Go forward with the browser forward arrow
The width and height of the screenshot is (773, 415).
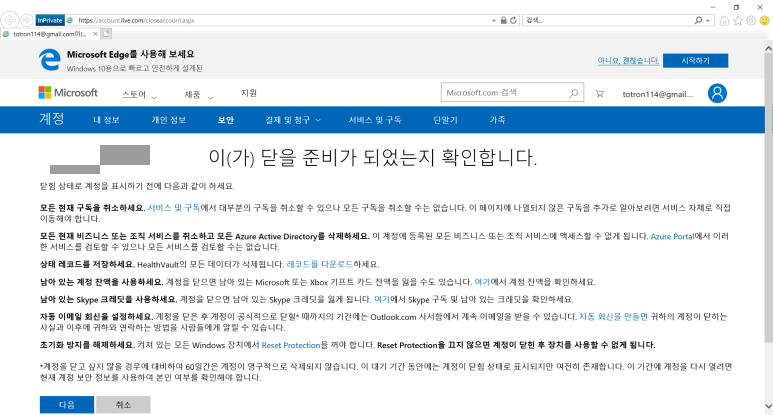[27, 20]
